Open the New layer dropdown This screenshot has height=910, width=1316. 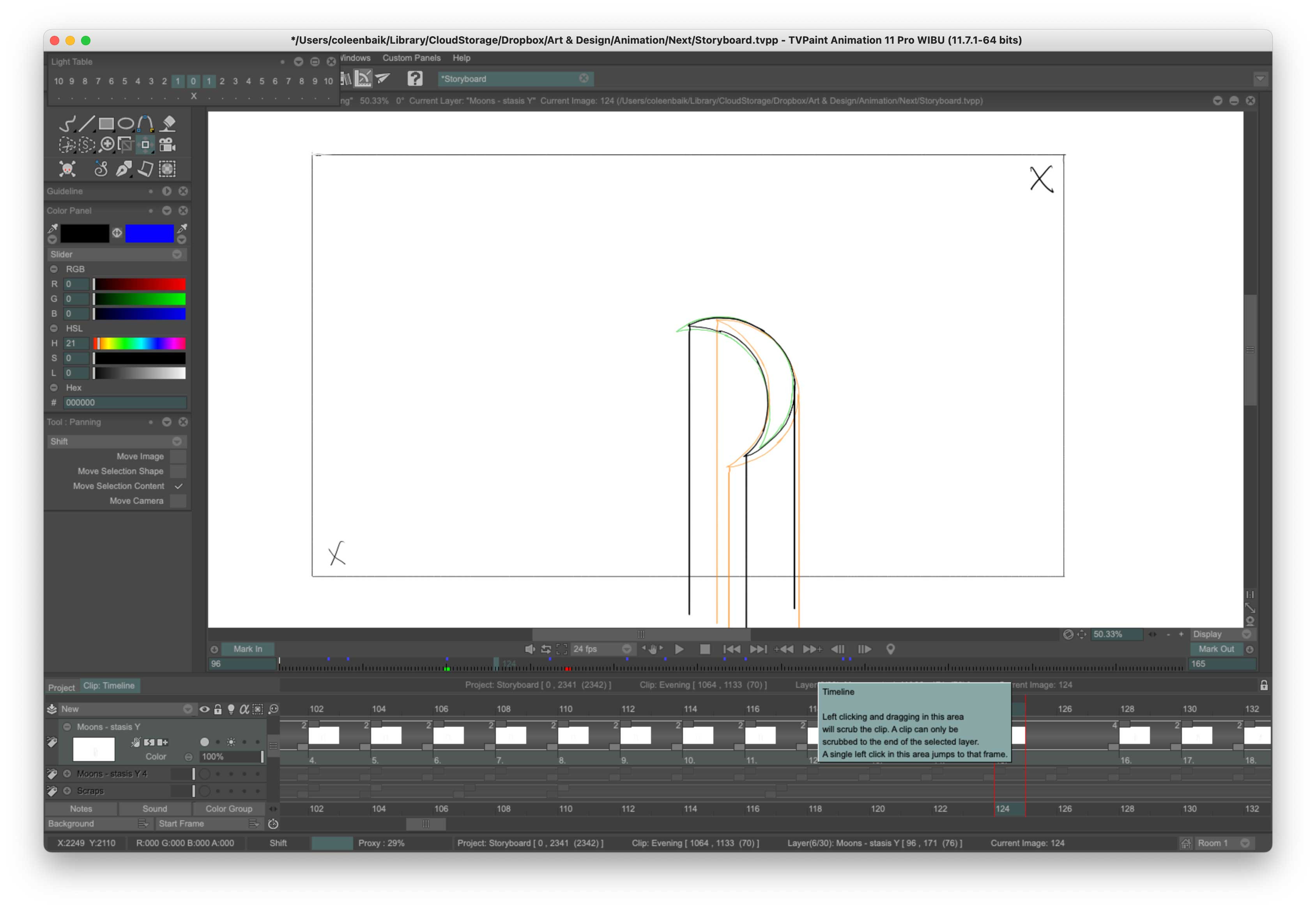[187, 709]
